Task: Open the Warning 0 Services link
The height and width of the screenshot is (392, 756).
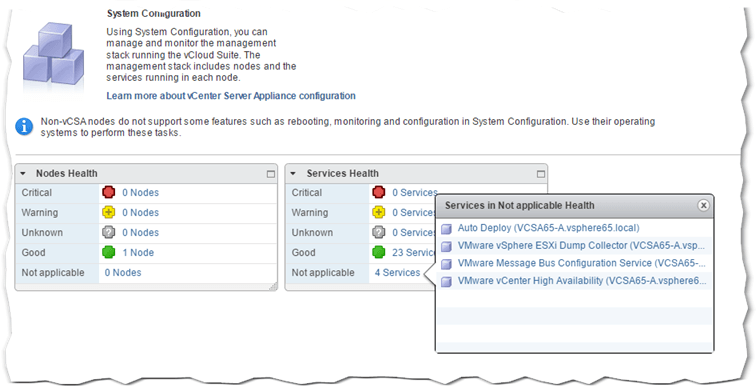Action: (413, 212)
